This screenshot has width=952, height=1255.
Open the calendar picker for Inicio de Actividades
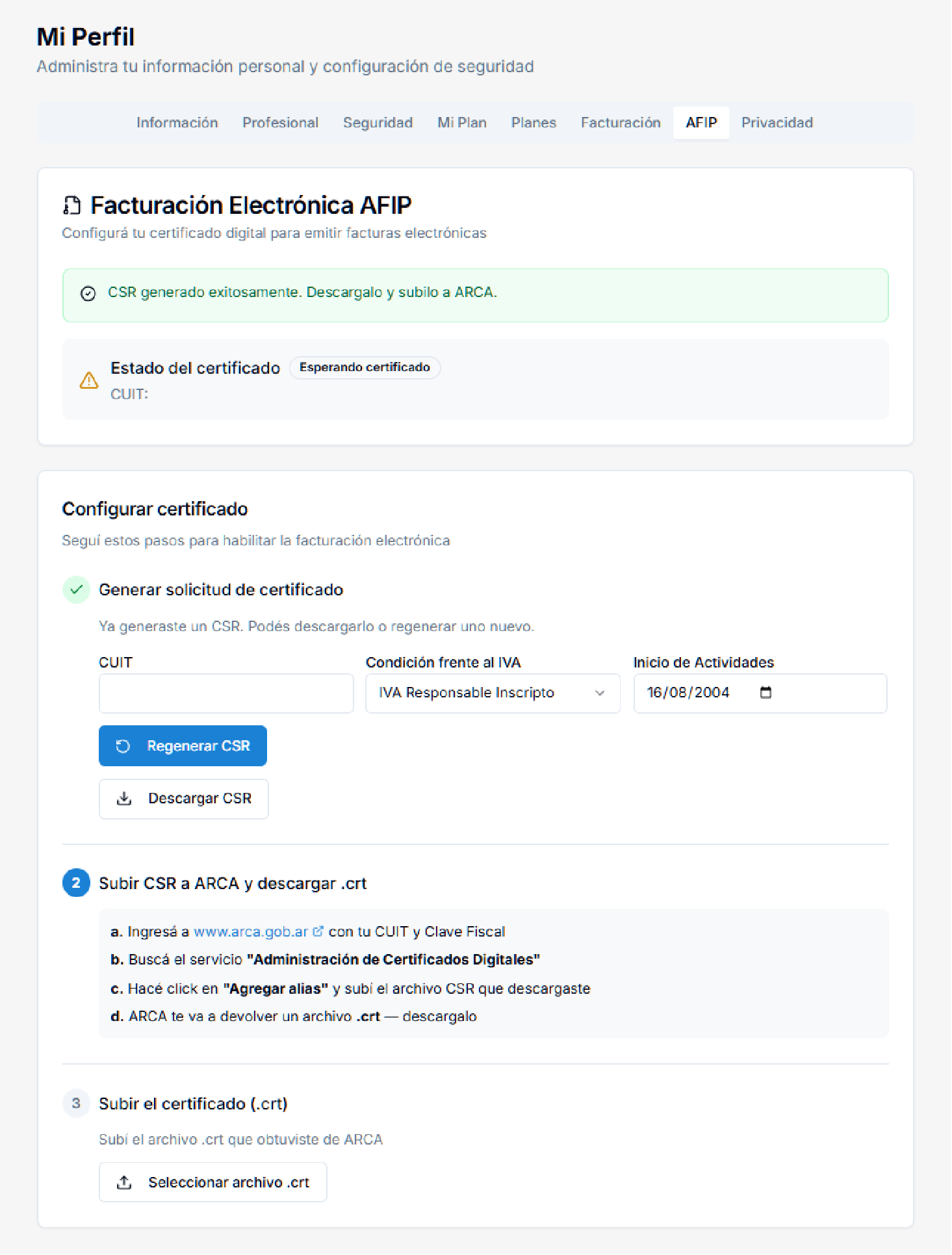click(765, 693)
